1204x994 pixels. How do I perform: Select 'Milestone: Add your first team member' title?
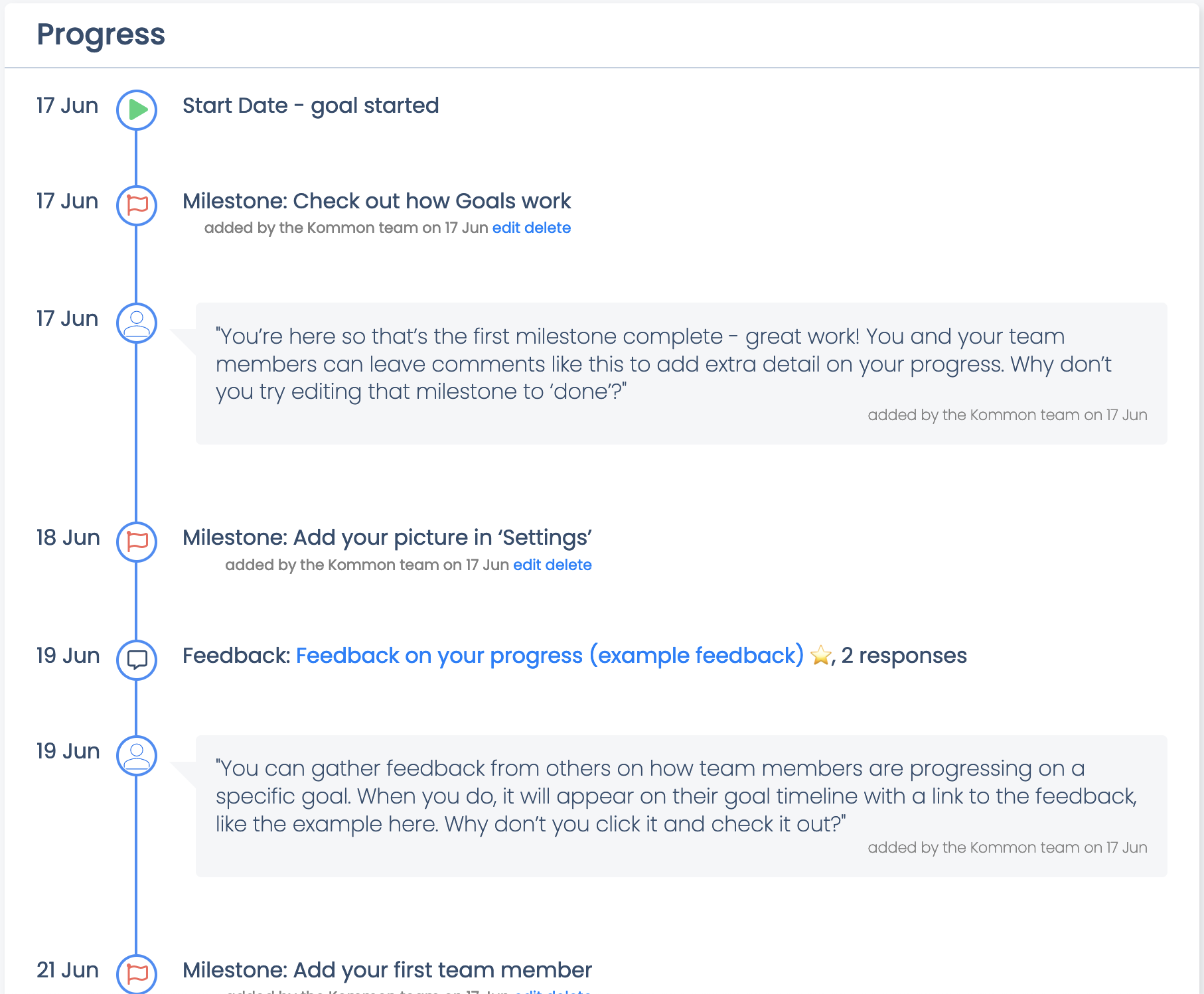coord(387,970)
